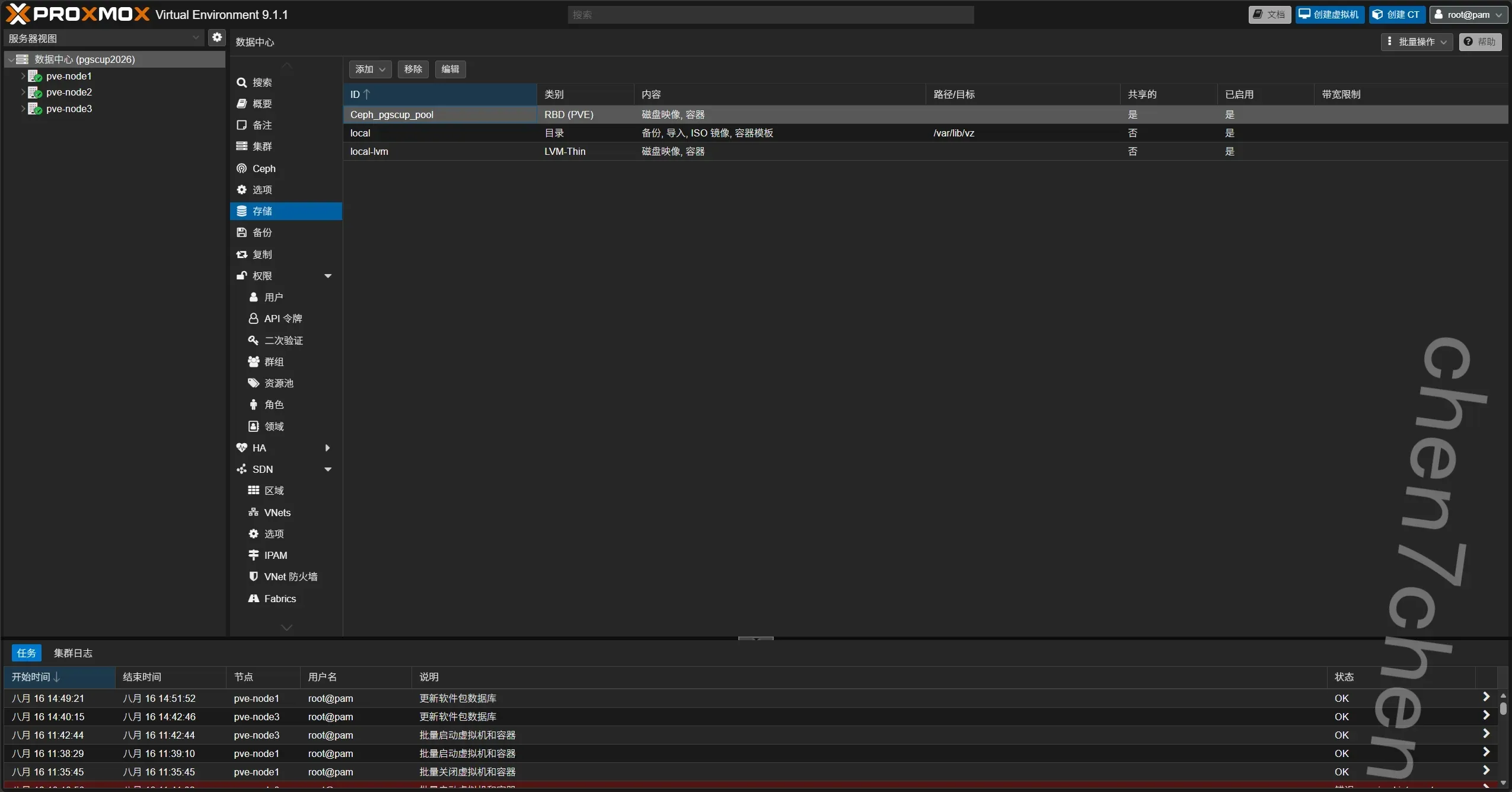Viewport: 1512px width, 792px height.
Task: Click the panel splitter collapse handle
Action: (x=756, y=638)
